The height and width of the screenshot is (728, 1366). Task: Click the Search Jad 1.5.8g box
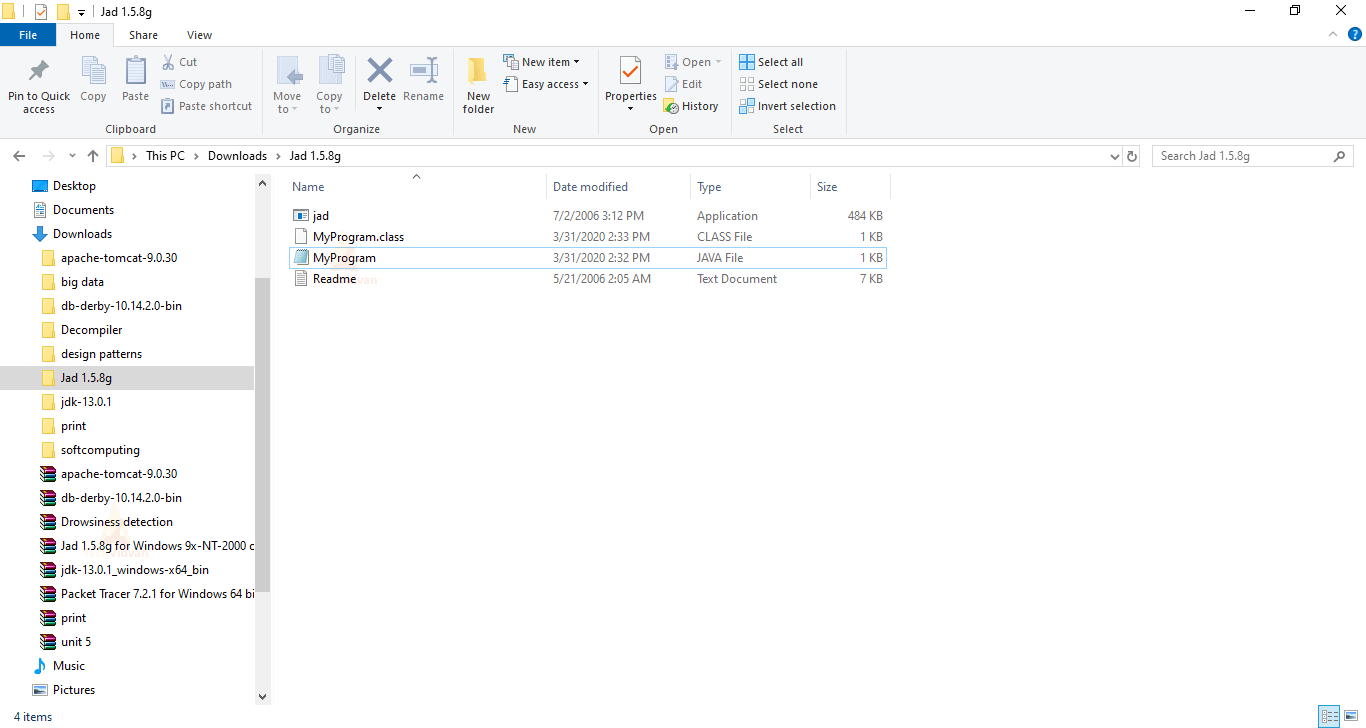1253,156
